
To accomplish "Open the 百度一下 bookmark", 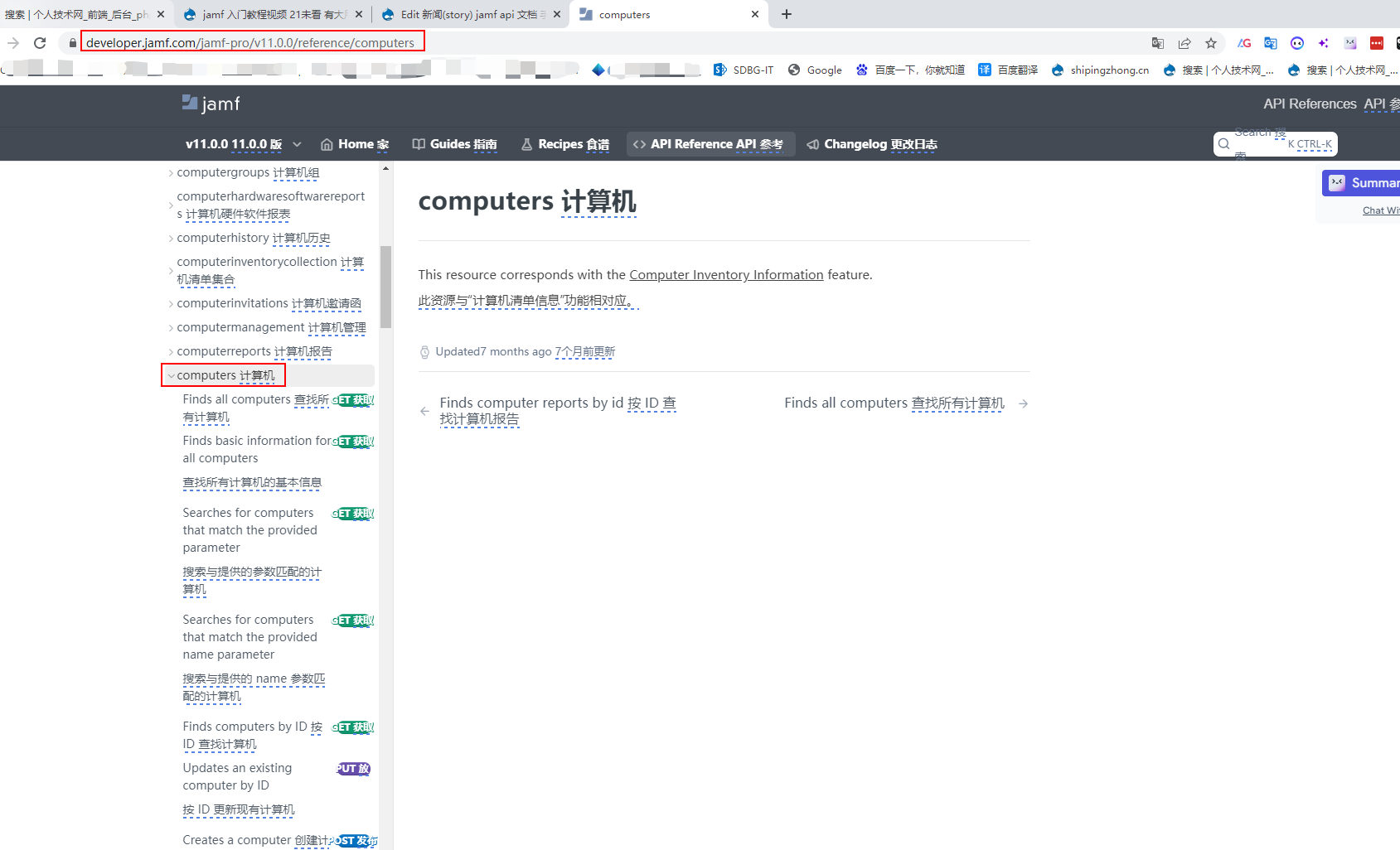I will [910, 70].
